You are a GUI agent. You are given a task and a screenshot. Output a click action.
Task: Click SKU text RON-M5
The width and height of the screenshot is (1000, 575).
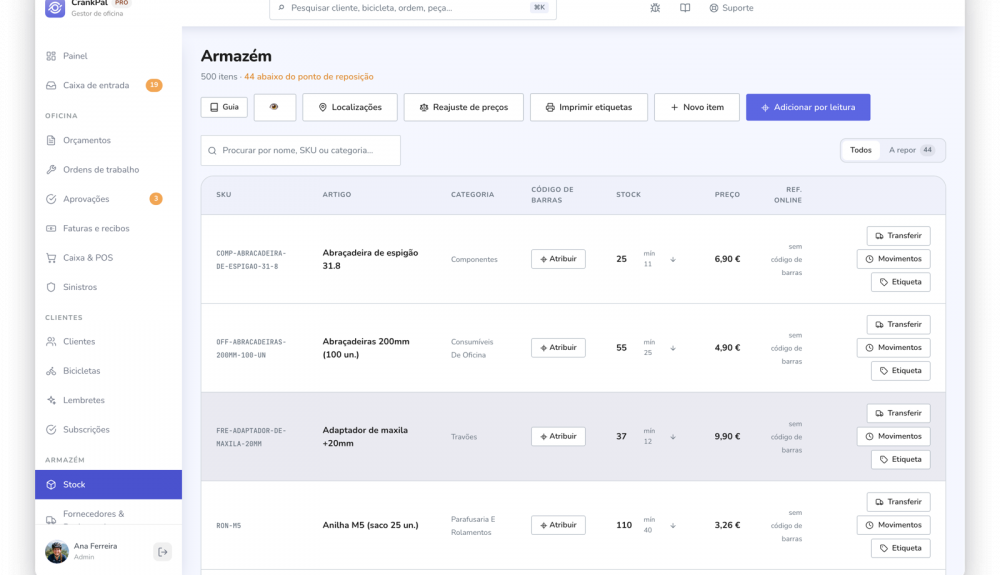[228, 526]
